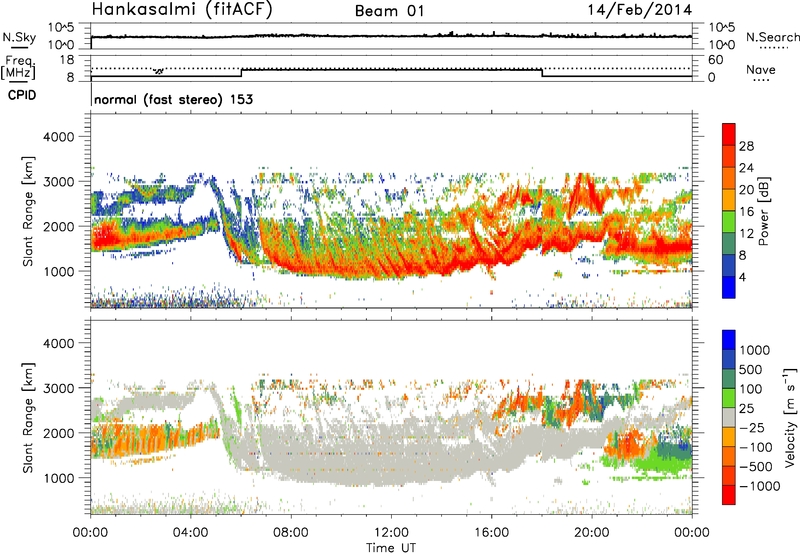800x554 pixels.
Task: Click the "4000" tick of the power panel
Action: [58, 137]
